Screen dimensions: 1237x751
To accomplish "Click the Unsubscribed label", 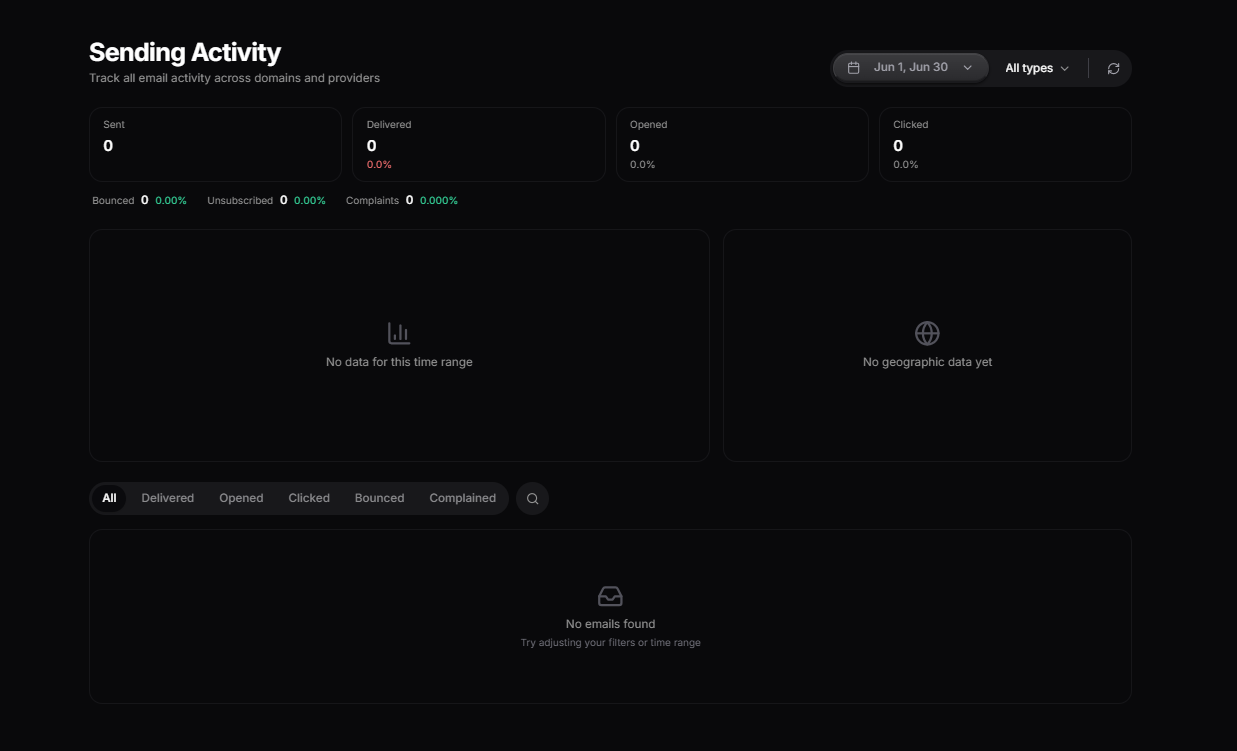I will (240, 201).
